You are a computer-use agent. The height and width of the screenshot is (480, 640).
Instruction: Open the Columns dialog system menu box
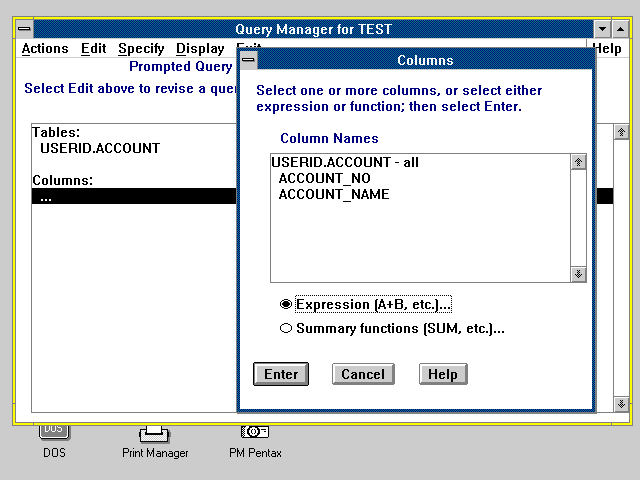pyautogui.click(x=249, y=60)
